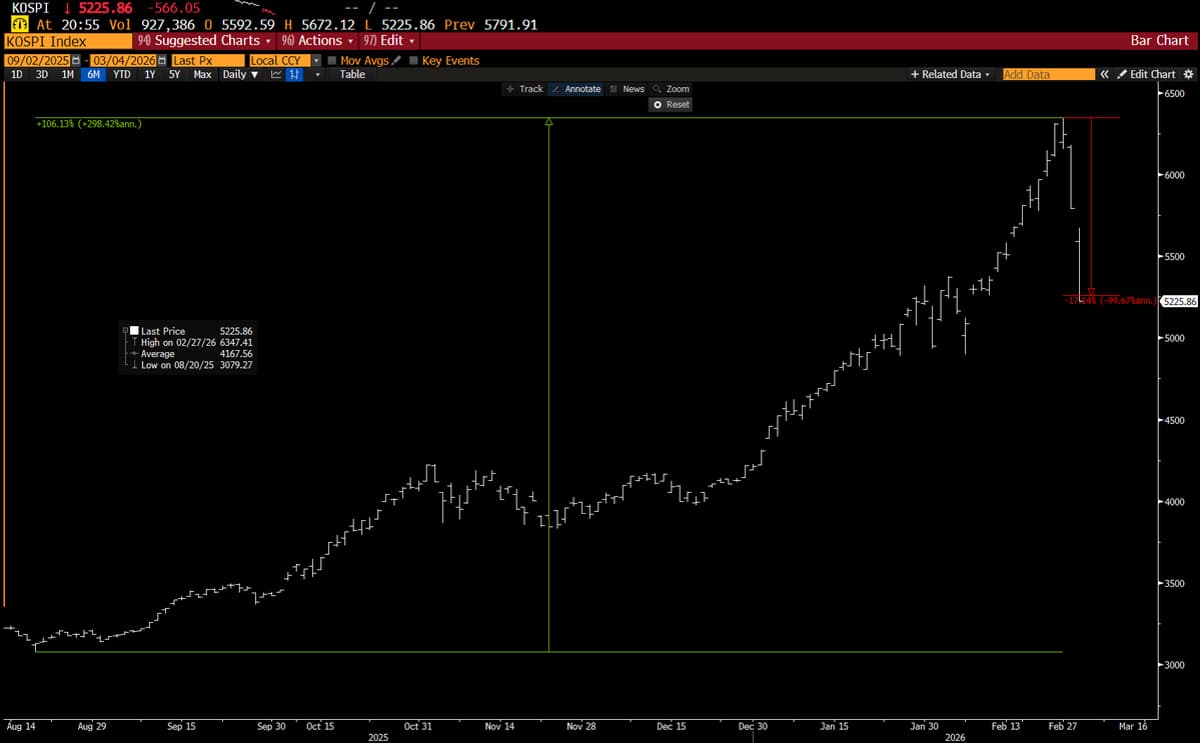Toggle the Table view

point(352,74)
